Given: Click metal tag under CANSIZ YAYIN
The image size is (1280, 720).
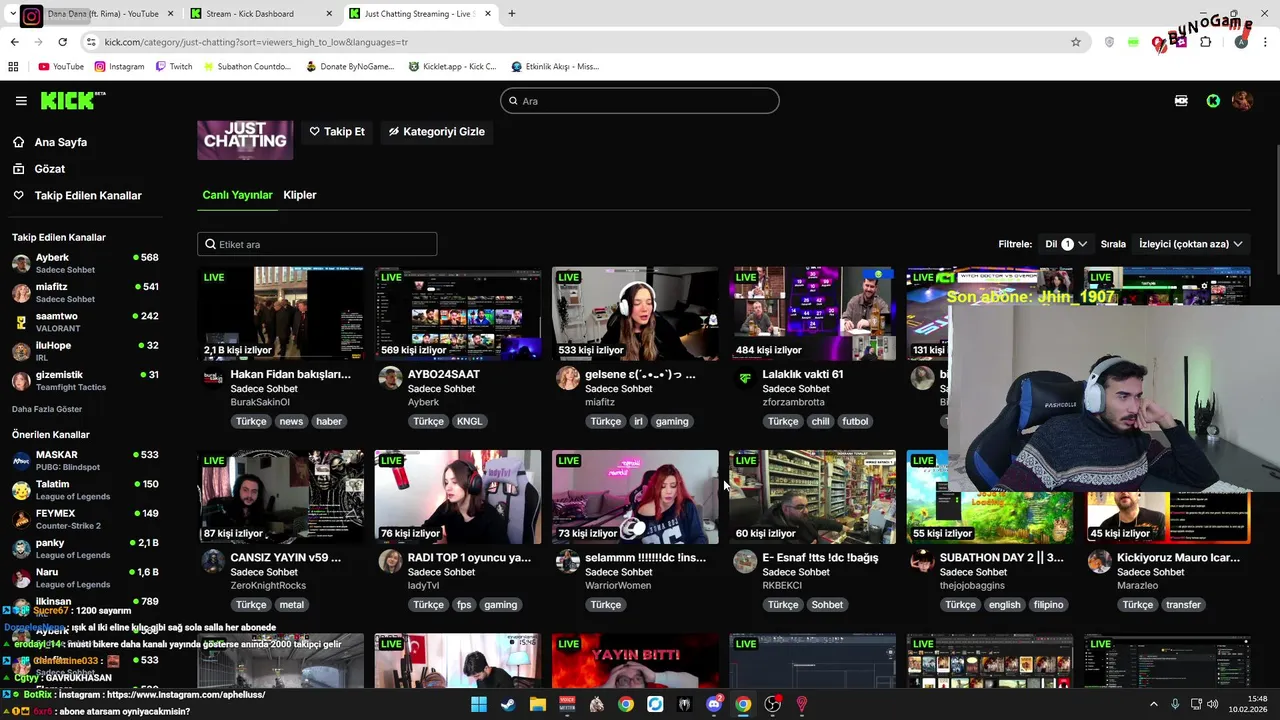Looking at the screenshot, I should [292, 605].
